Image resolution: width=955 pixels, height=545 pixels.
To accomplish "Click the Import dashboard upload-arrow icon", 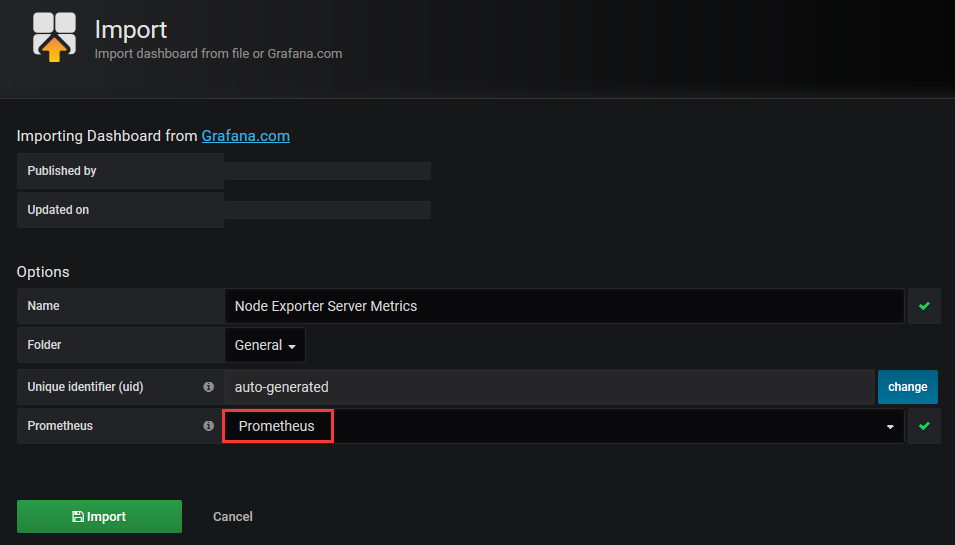I will point(54,37).
